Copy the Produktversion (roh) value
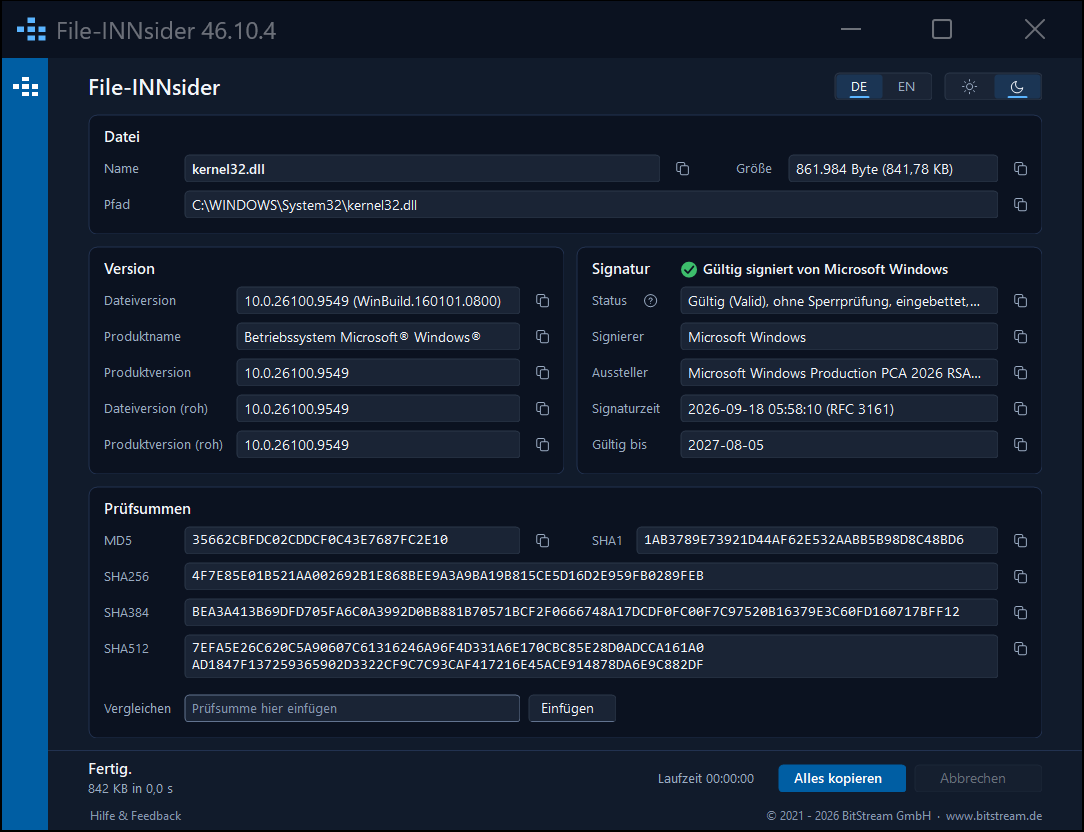This screenshot has height=832, width=1084. click(x=543, y=445)
